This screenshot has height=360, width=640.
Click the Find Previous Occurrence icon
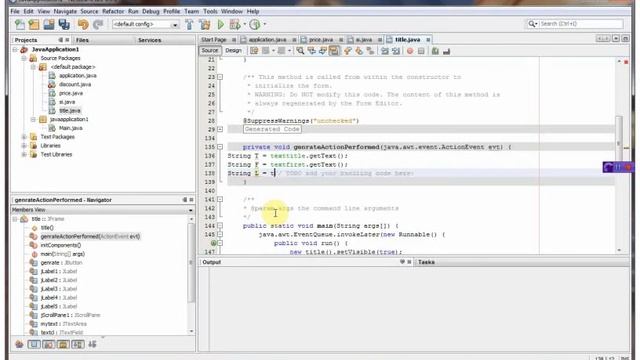(x=311, y=51)
